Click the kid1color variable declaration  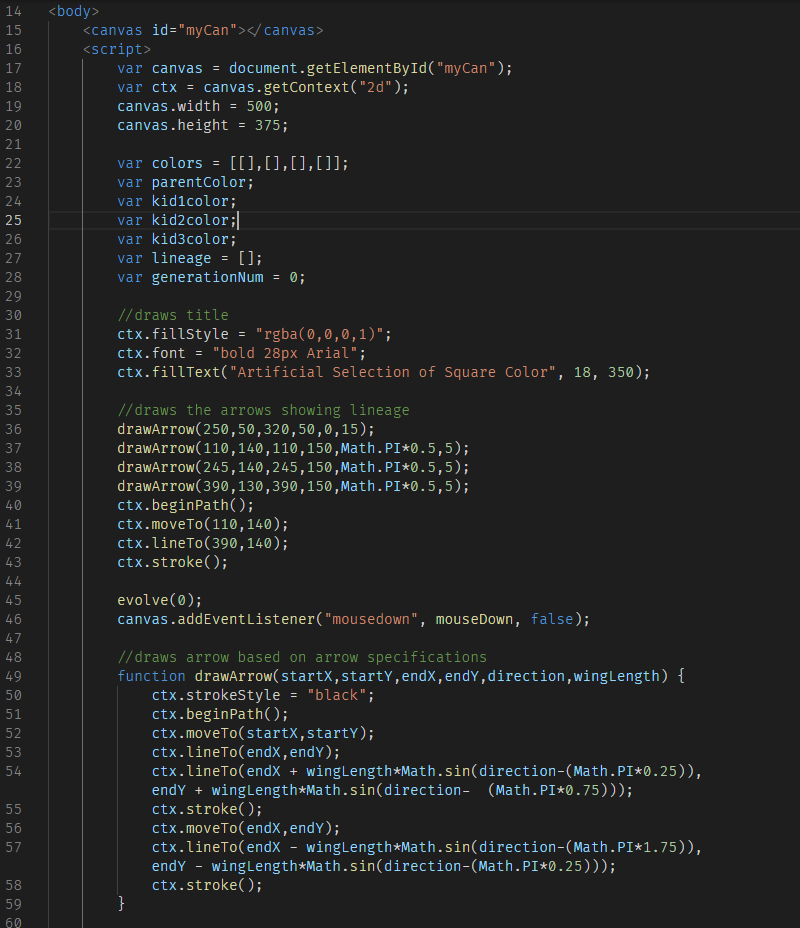click(176, 201)
